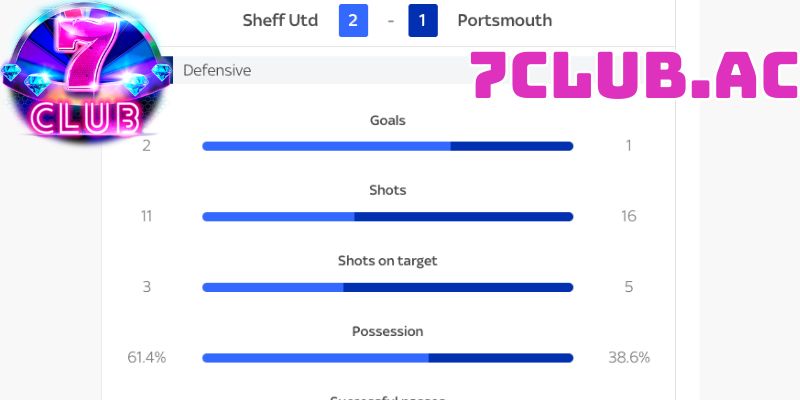
Task: Click the Goals stat label
Action: pyautogui.click(x=387, y=120)
